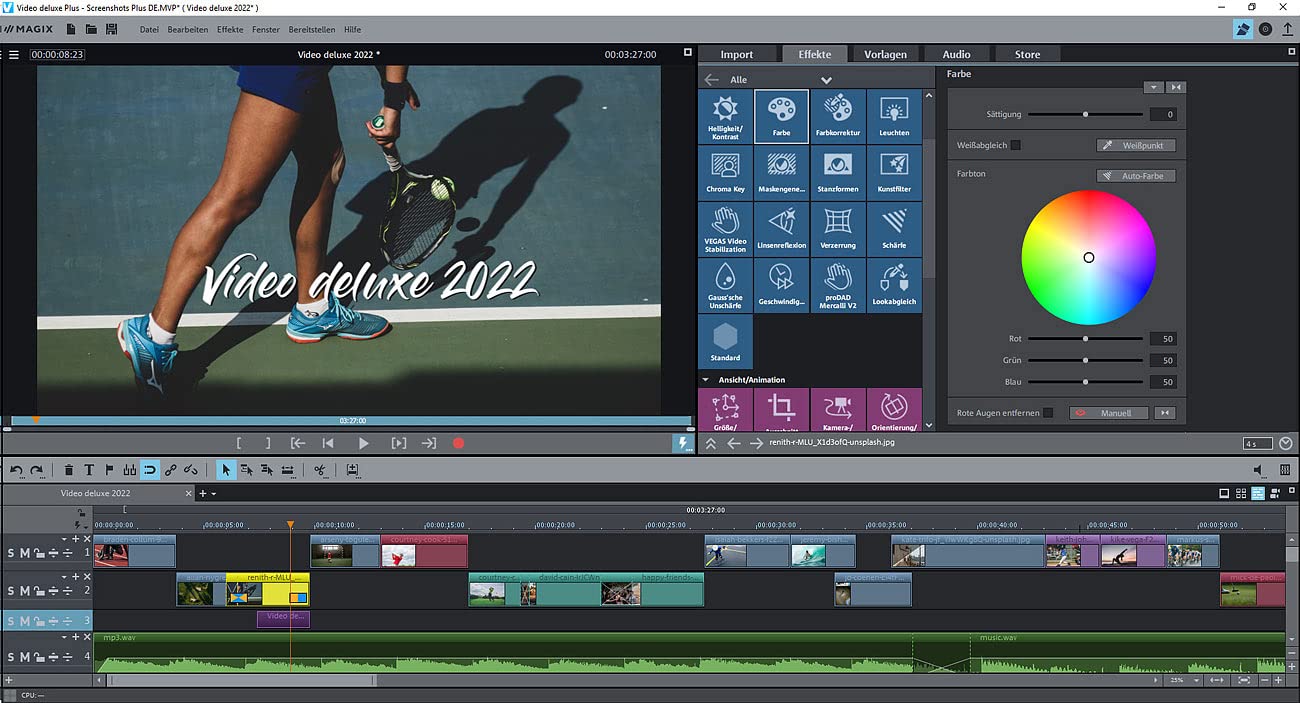Enable the Weißabgleich checkbox
The width and height of the screenshot is (1300, 703).
[x=1016, y=145]
